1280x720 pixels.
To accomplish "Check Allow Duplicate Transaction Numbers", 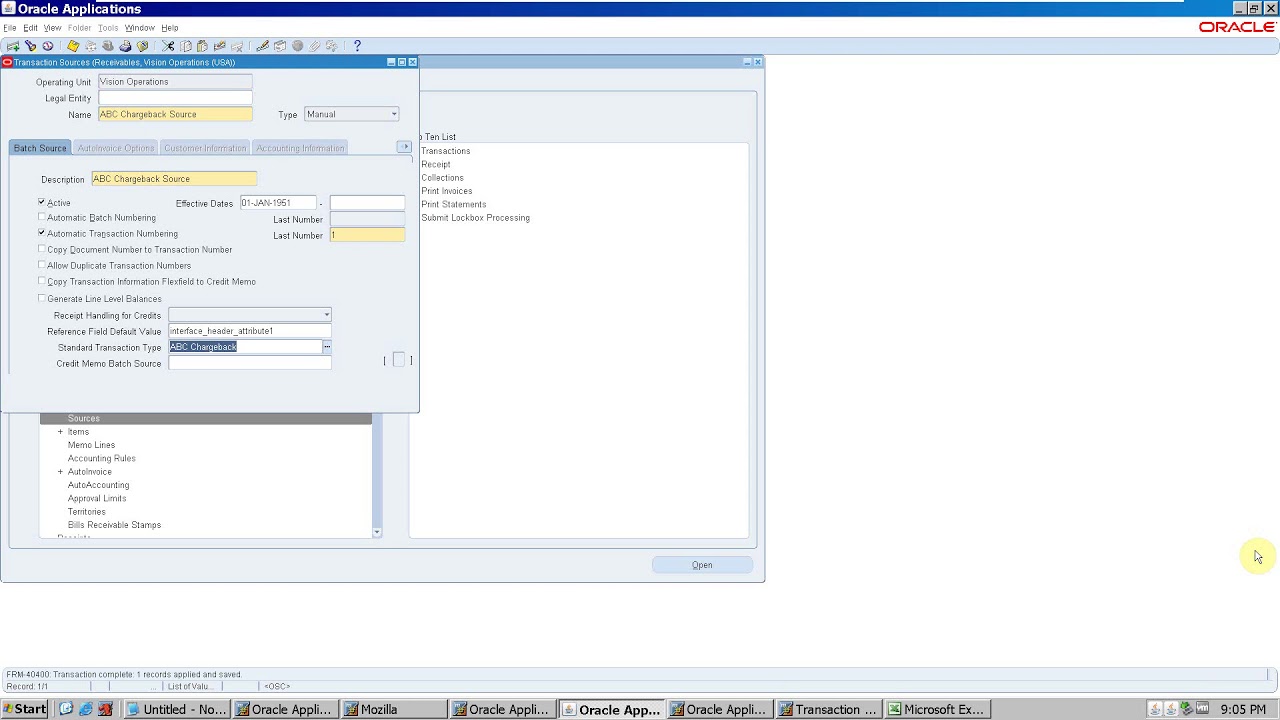I will coord(42,265).
